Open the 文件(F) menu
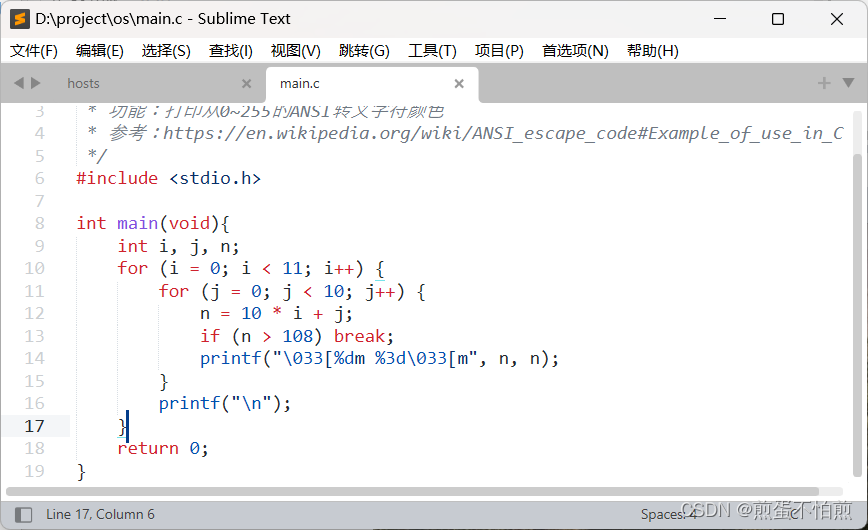 [34, 51]
